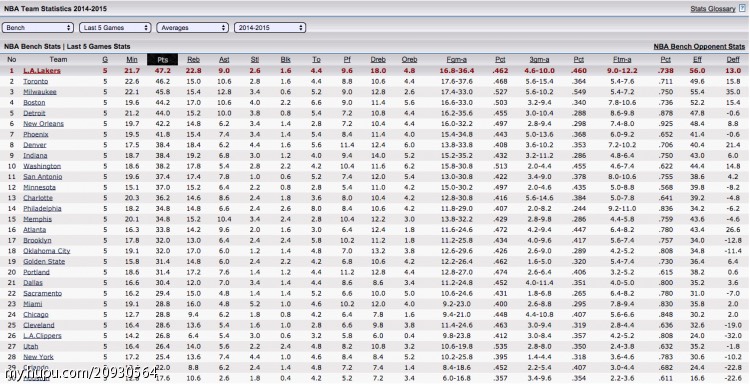Open the L.A.Lakers team link
This screenshot has width=750, height=384.
tap(42, 71)
